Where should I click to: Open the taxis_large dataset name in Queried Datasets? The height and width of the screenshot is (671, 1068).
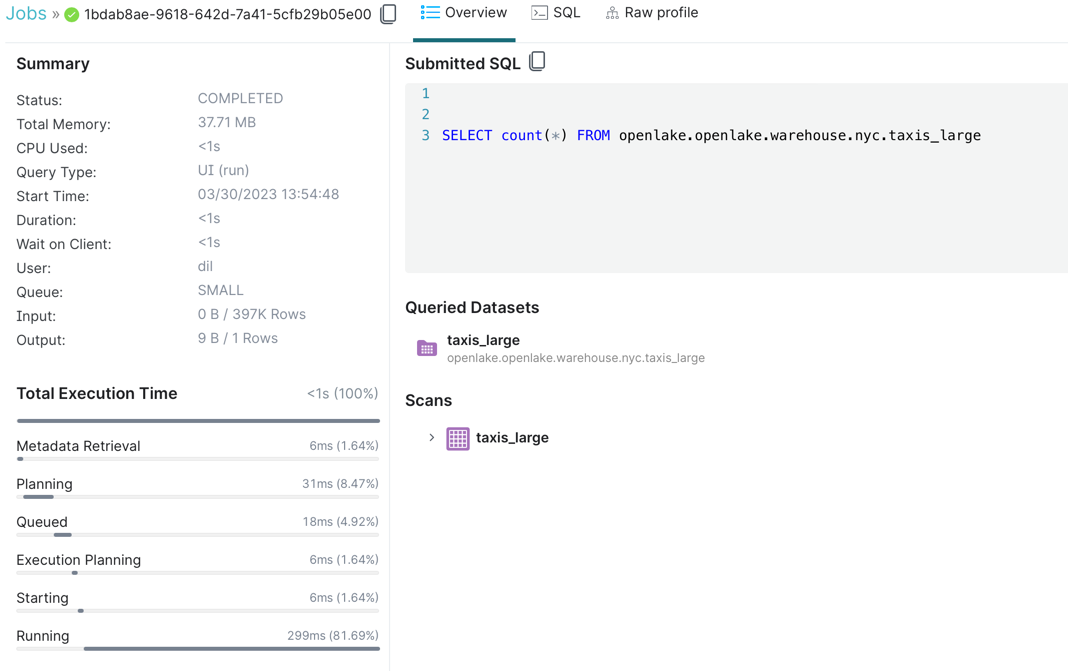click(483, 340)
